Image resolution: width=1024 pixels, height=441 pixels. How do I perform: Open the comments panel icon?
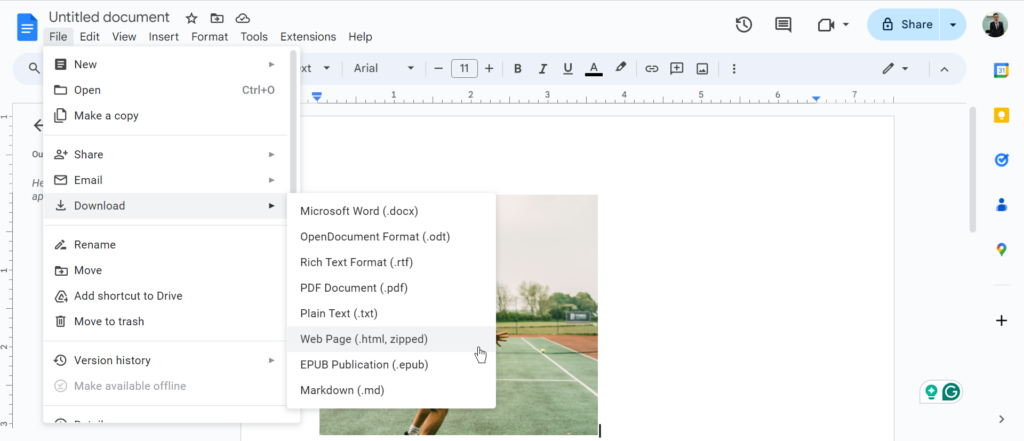[783, 25]
